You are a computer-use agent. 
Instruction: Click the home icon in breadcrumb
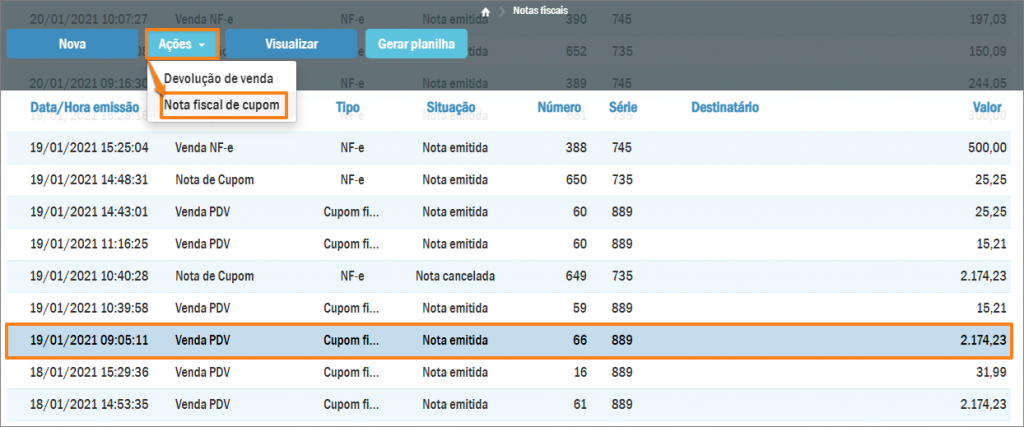coord(486,11)
